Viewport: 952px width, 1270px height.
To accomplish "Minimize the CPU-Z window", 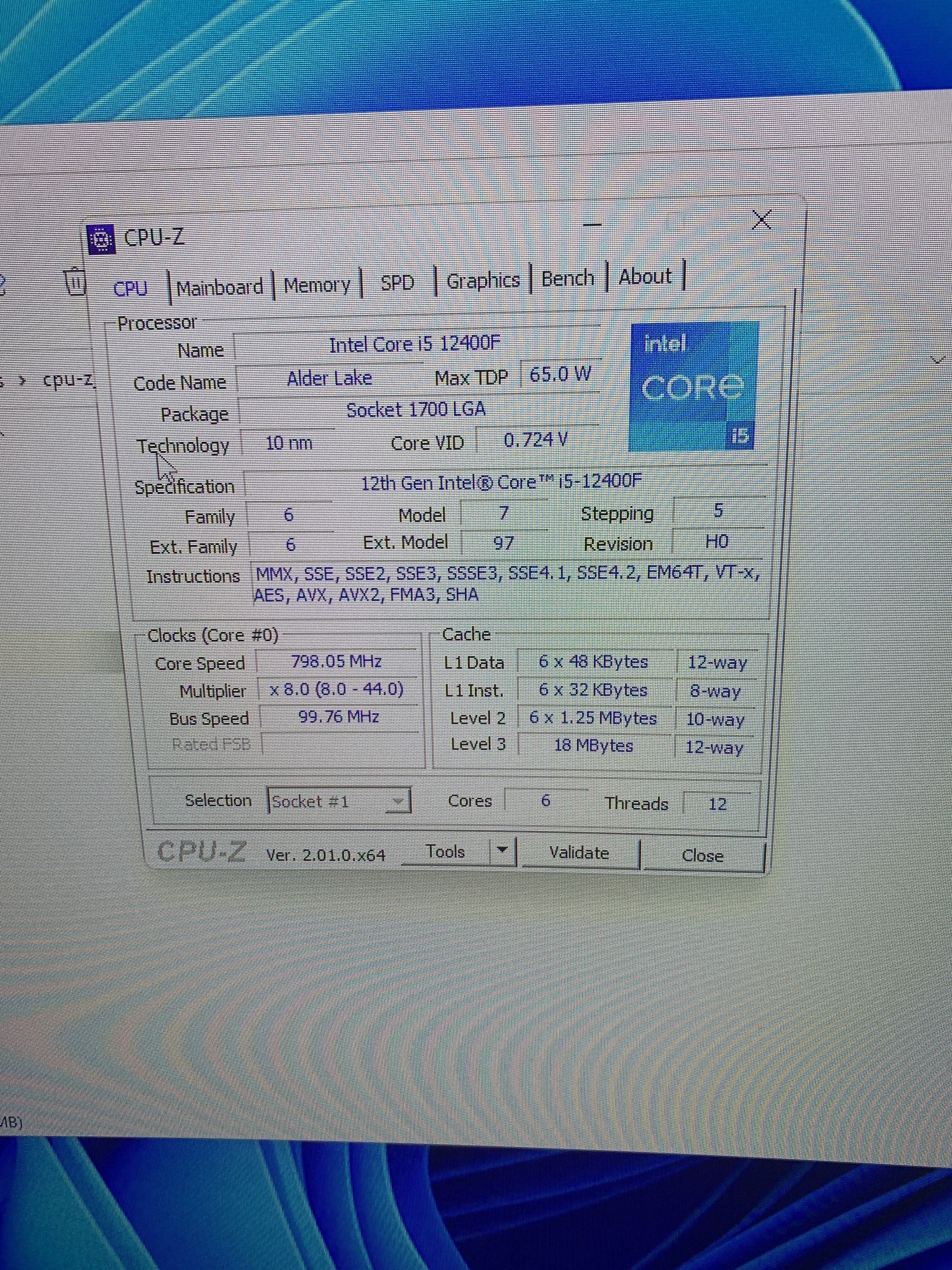I will coord(592,225).
